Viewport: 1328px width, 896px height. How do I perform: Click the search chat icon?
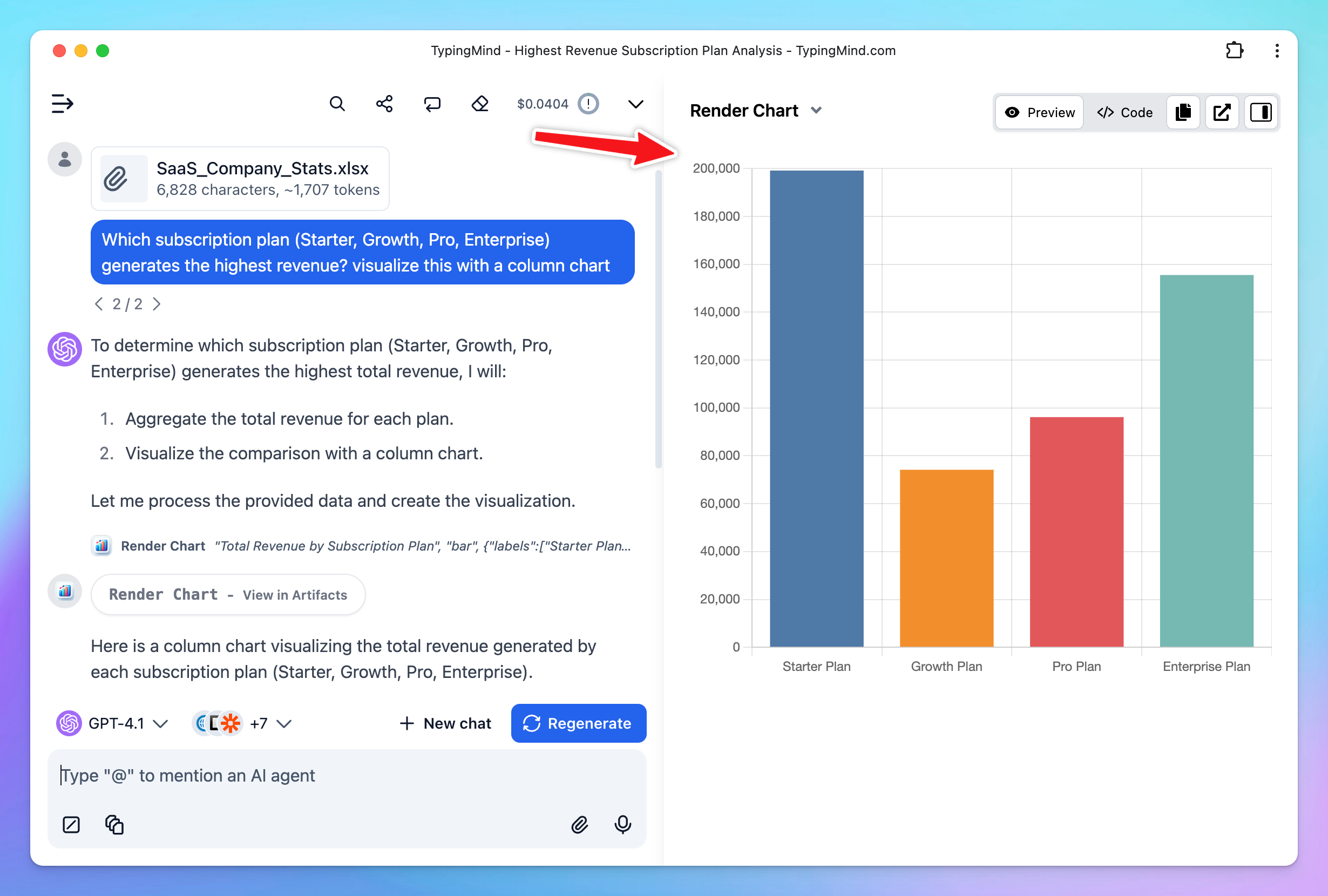coord(337,104)
